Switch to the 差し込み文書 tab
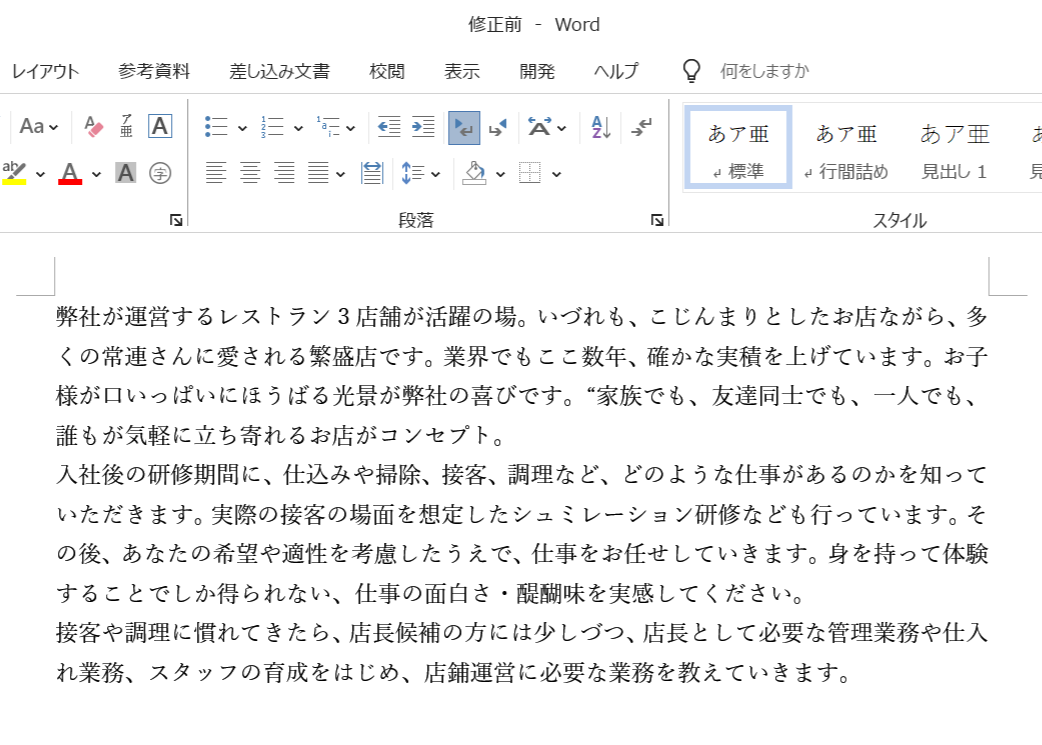Viewport: 1042px width, 745px height. tap(279, 71)
